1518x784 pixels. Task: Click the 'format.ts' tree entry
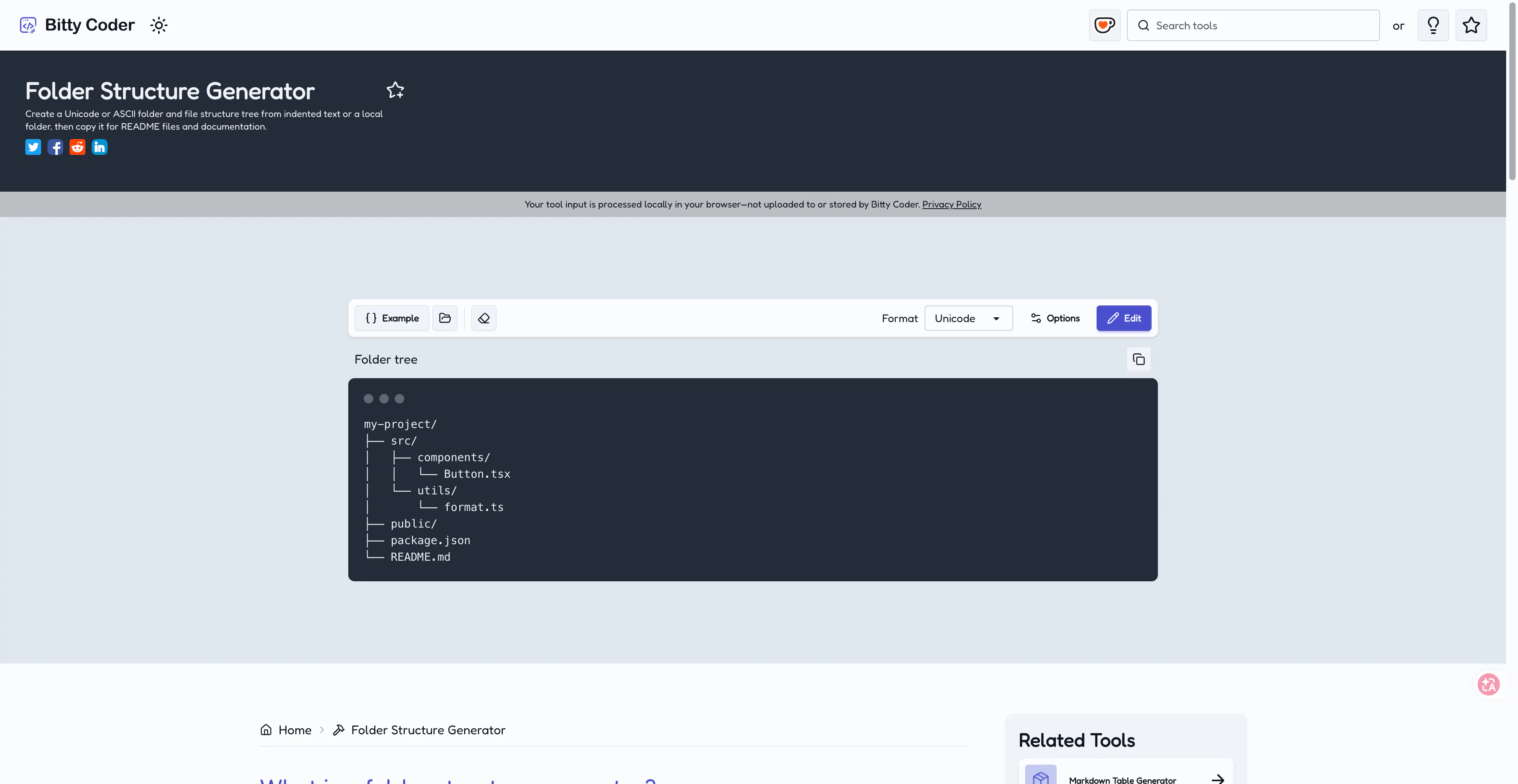tap(474, 507)
